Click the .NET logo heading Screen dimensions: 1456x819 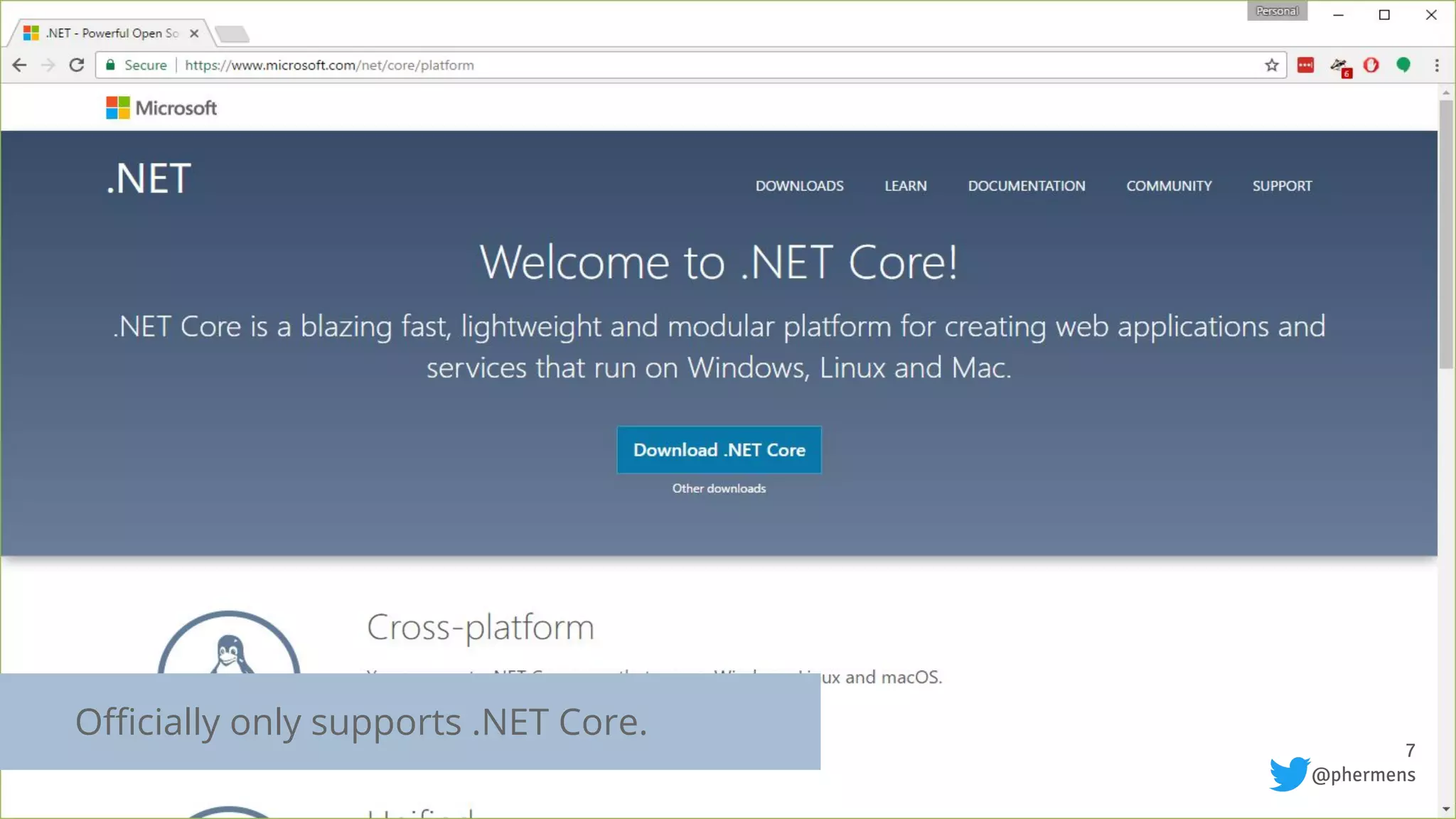149,178
